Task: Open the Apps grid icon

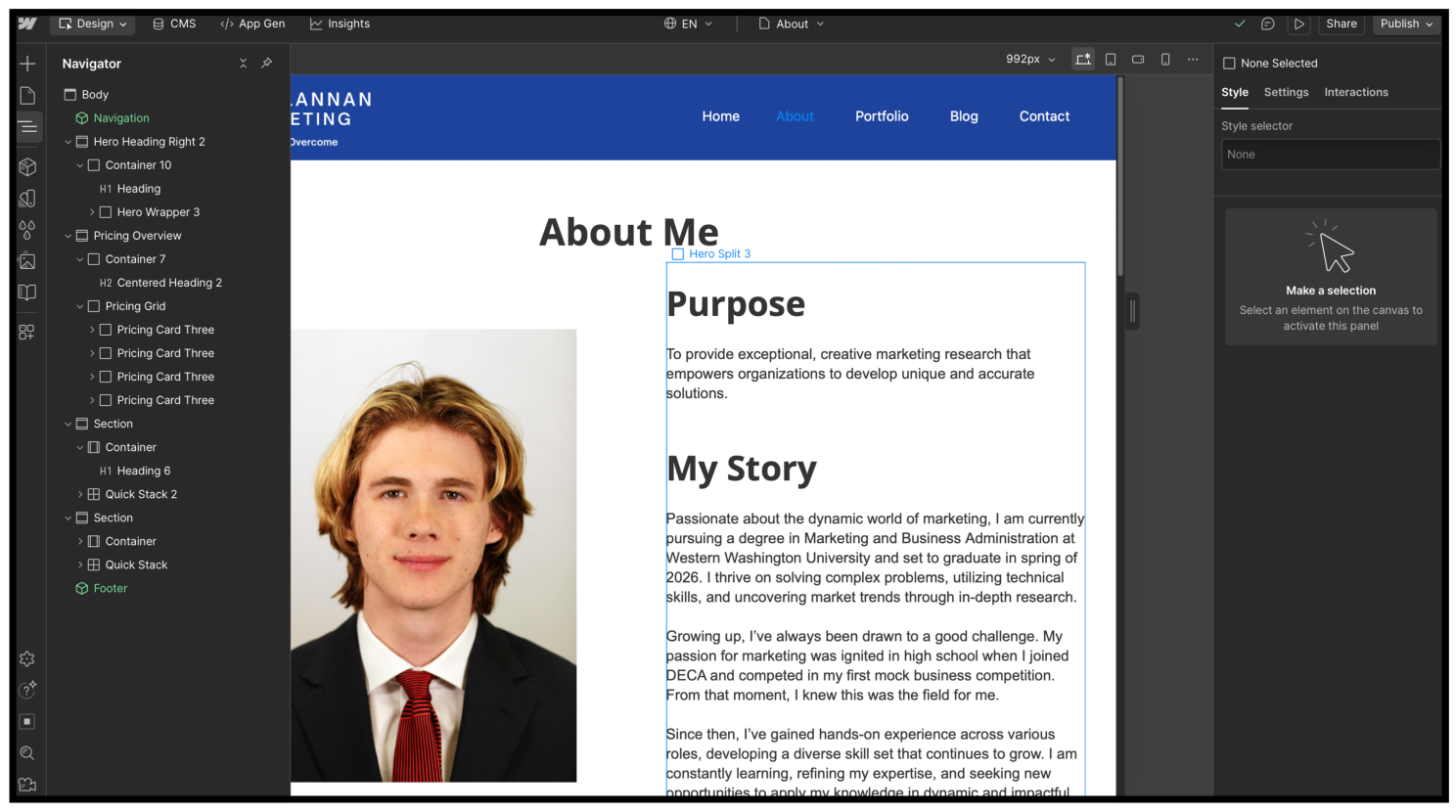Action: pyautogui.click(x=27, y=332)
